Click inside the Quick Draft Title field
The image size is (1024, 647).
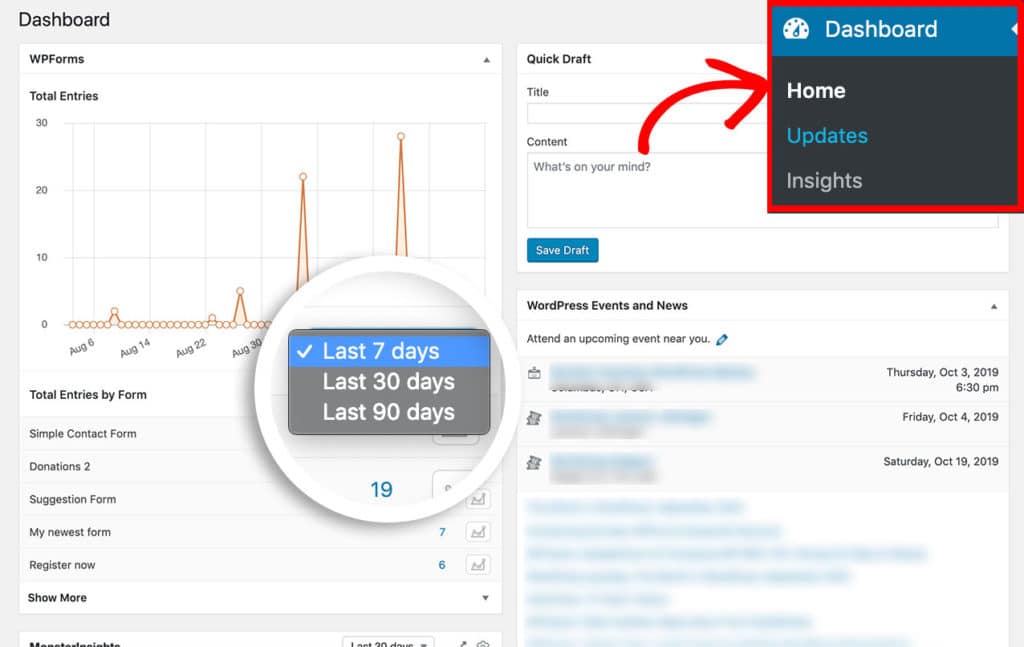tap(600, 112)
